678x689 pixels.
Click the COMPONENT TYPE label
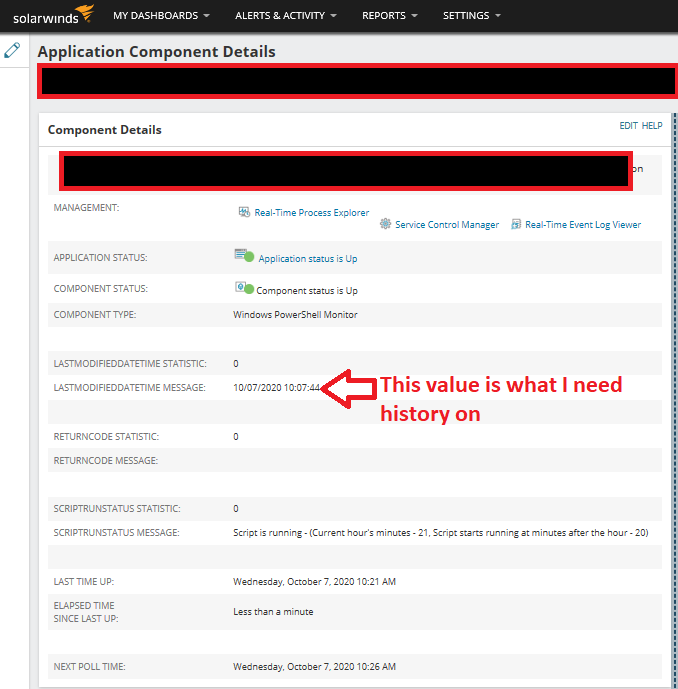[x=95, y=315]
